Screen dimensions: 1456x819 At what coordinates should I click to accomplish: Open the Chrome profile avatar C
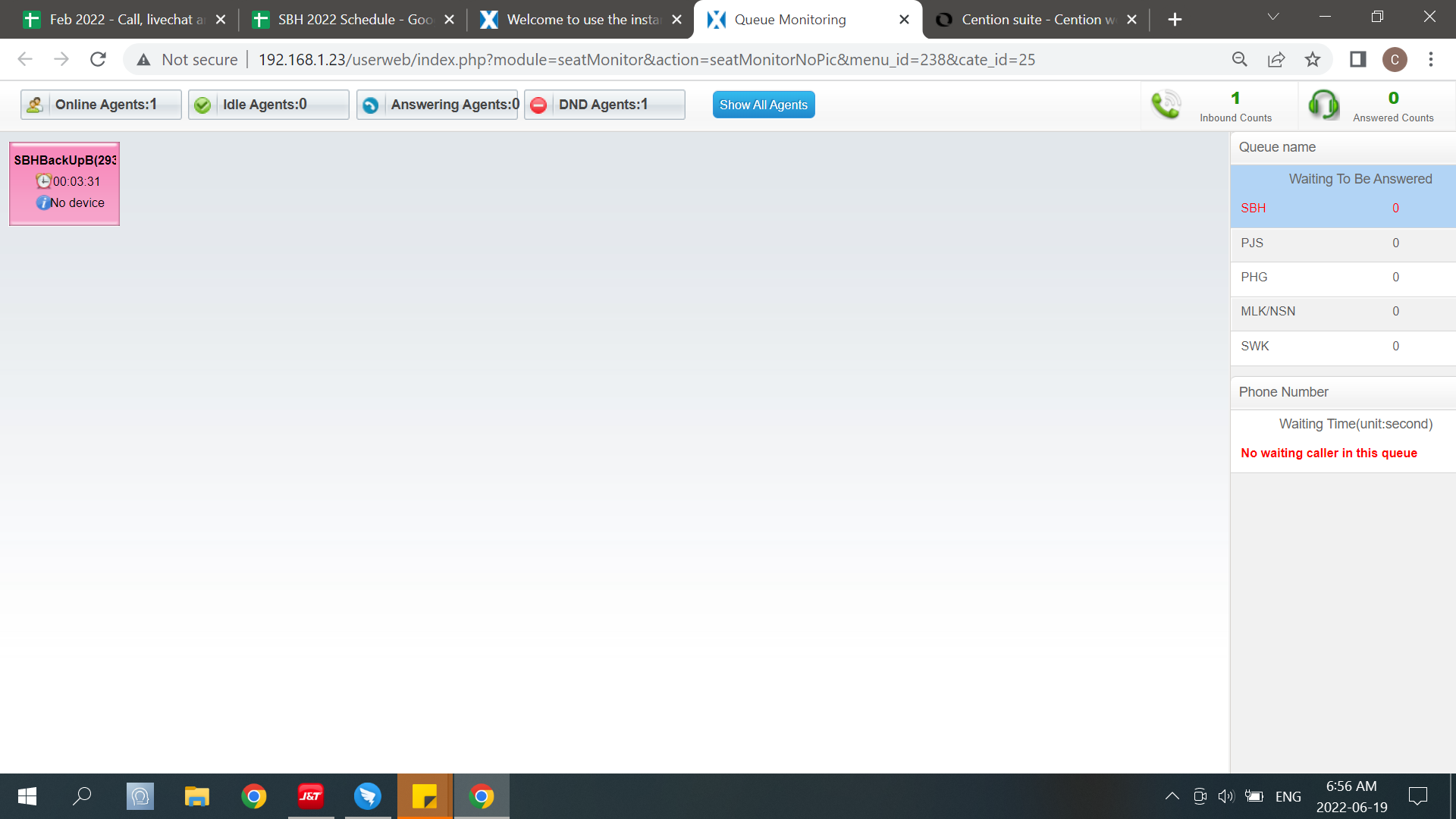pos(1395,59)
